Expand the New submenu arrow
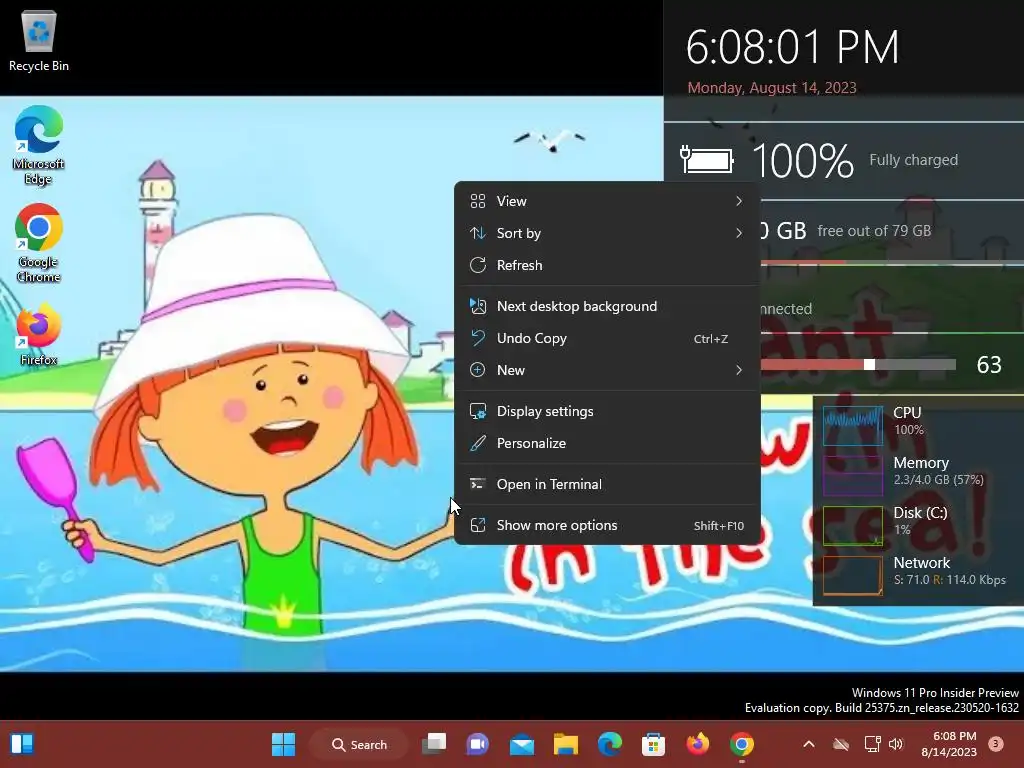 [739, 370]
